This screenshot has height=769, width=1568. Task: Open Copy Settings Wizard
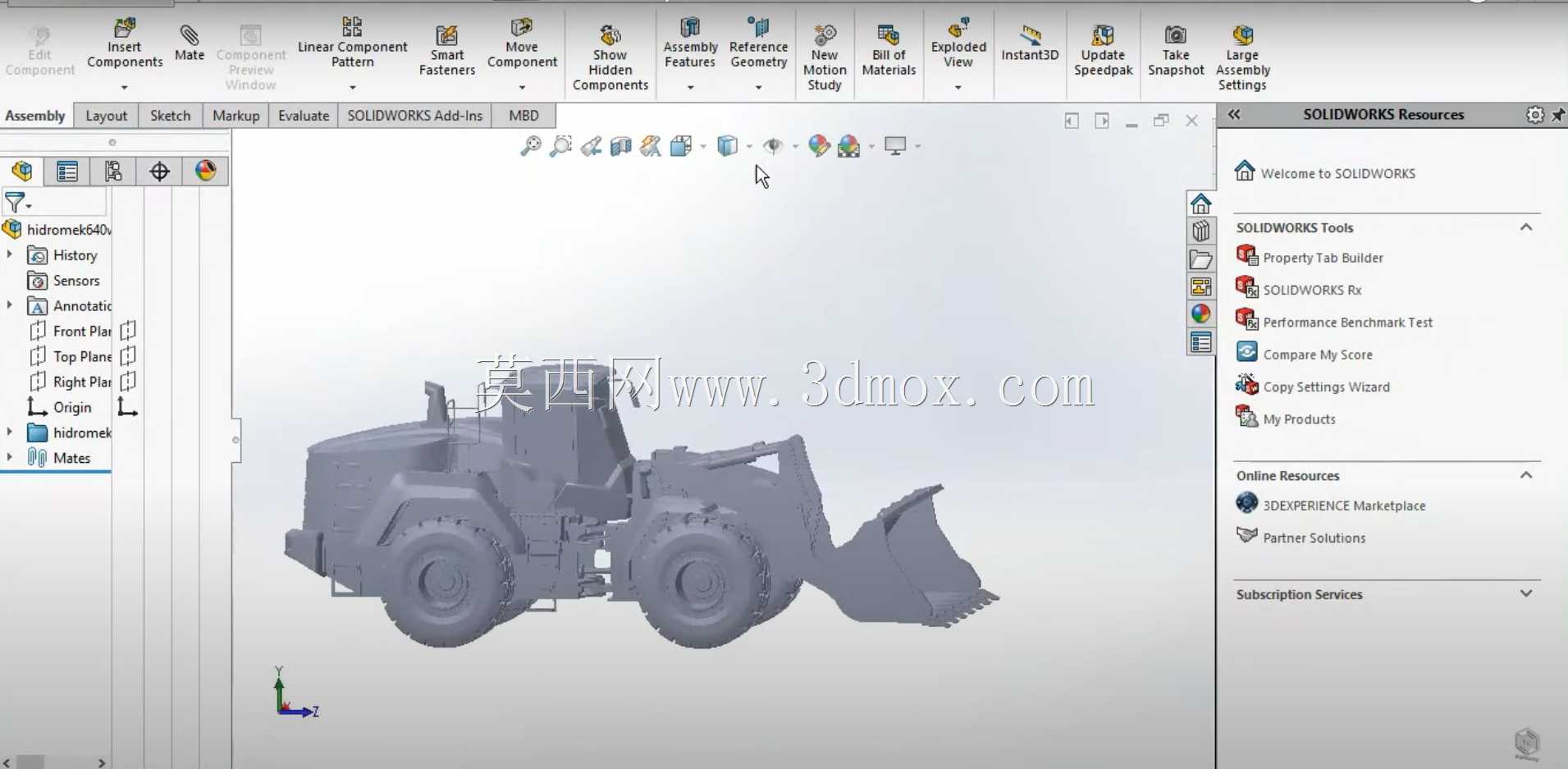pyautogui.click(x=1326, y=387)
